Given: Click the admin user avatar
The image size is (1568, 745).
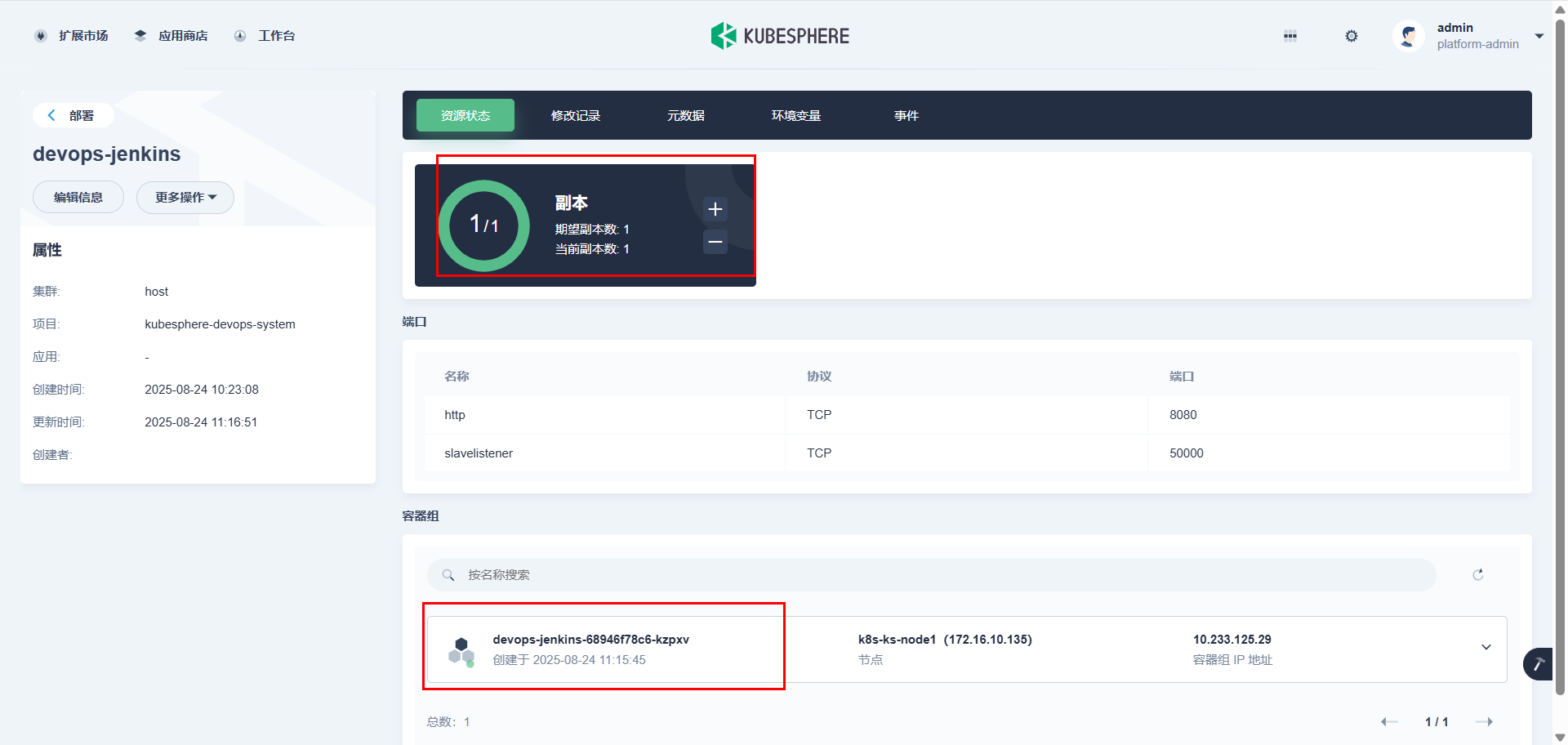Looking at the screenshot, I should [1409, 36].
